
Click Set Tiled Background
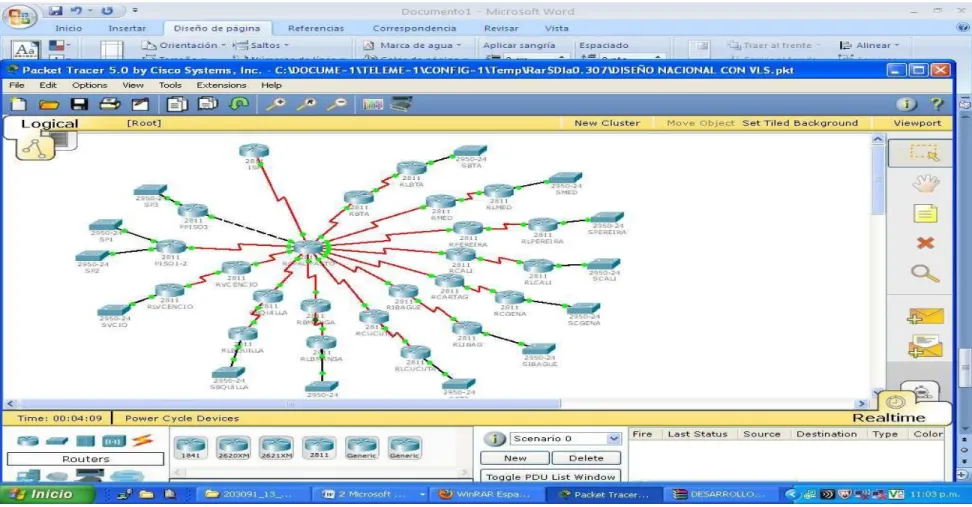[800, 123]
